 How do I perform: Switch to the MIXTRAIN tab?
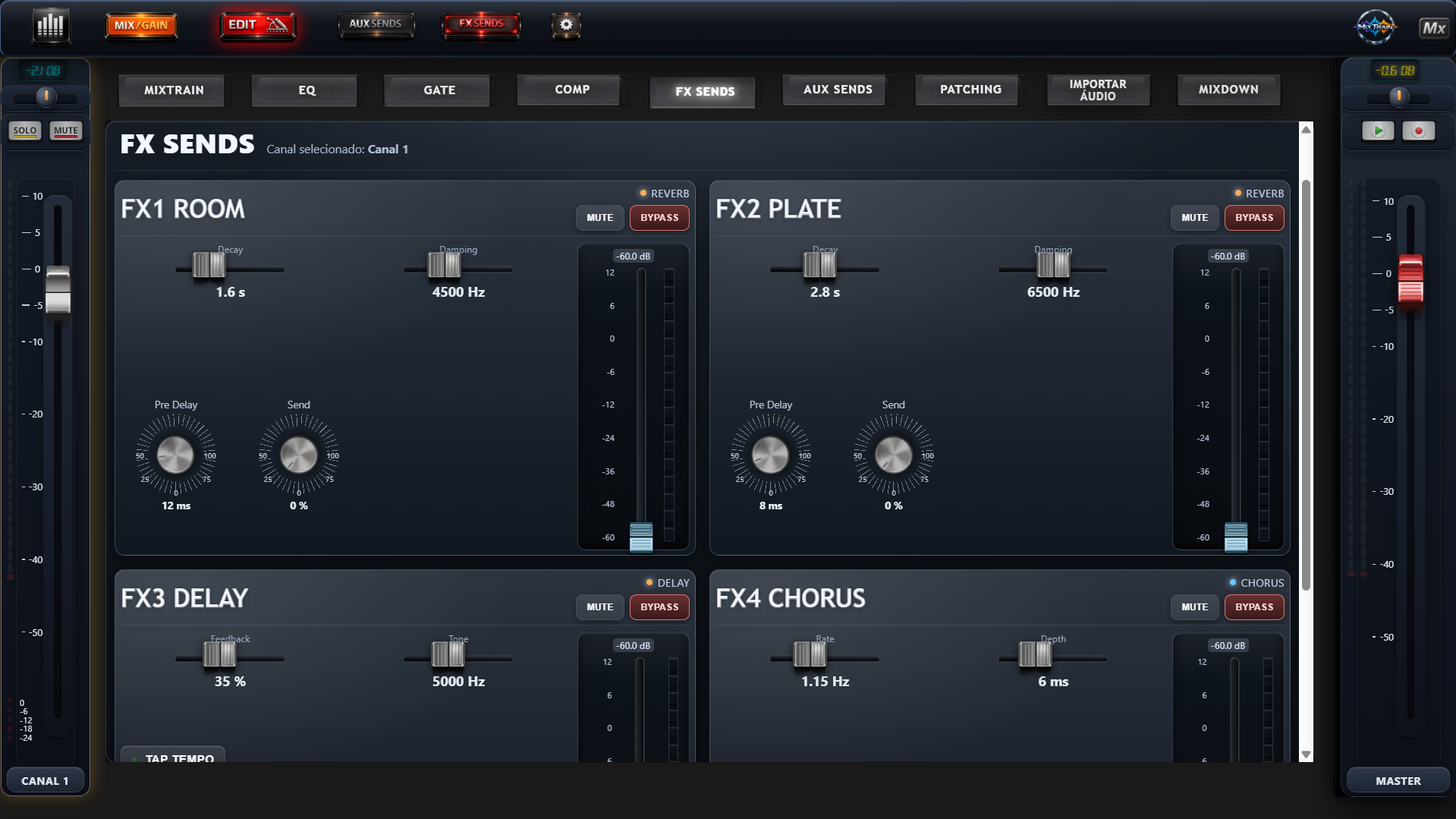pos(174,90)
